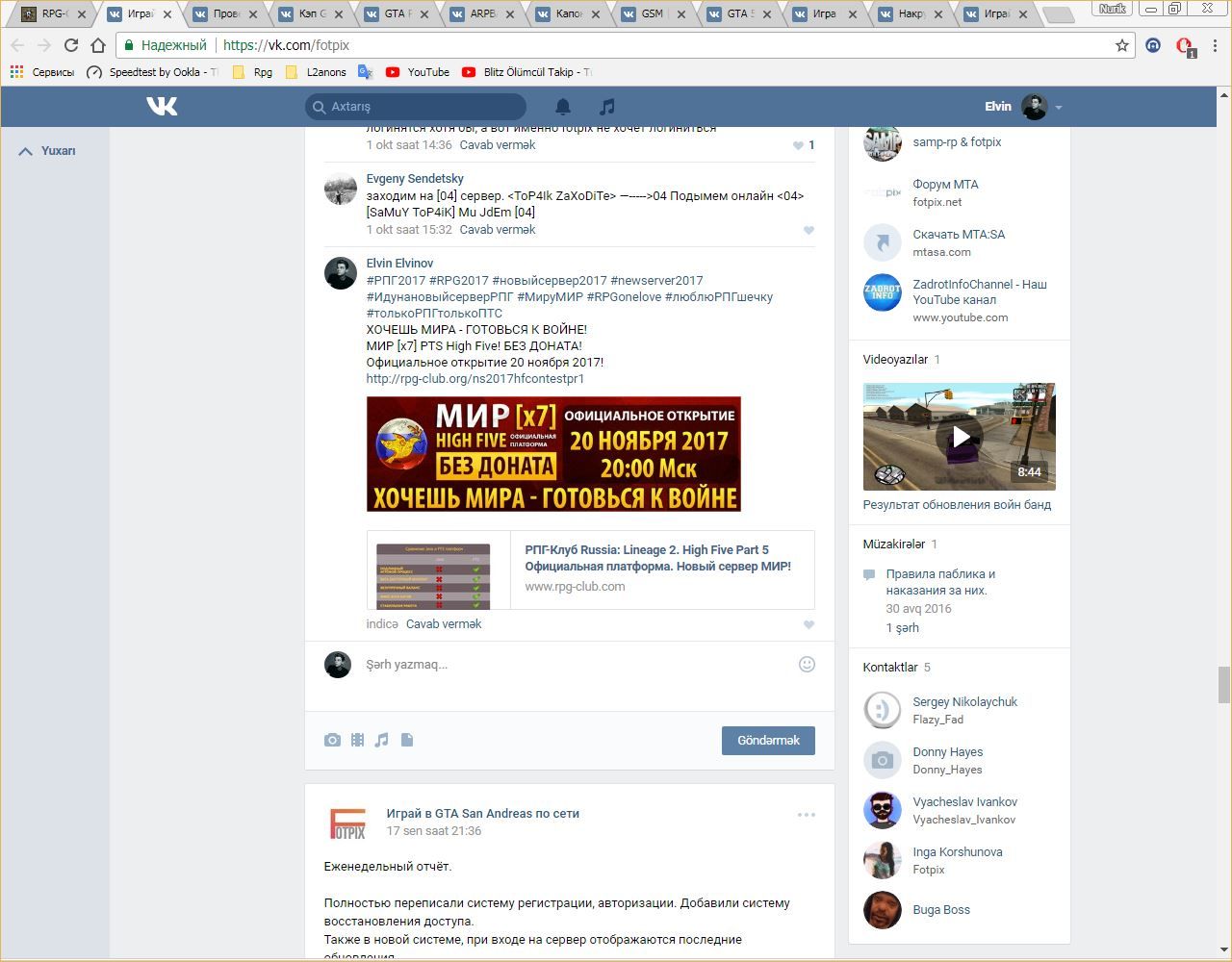Open the Blitz Ölümcül Takip bookmark
This screenshot has width=1232, height=962.
click(526, 72)
